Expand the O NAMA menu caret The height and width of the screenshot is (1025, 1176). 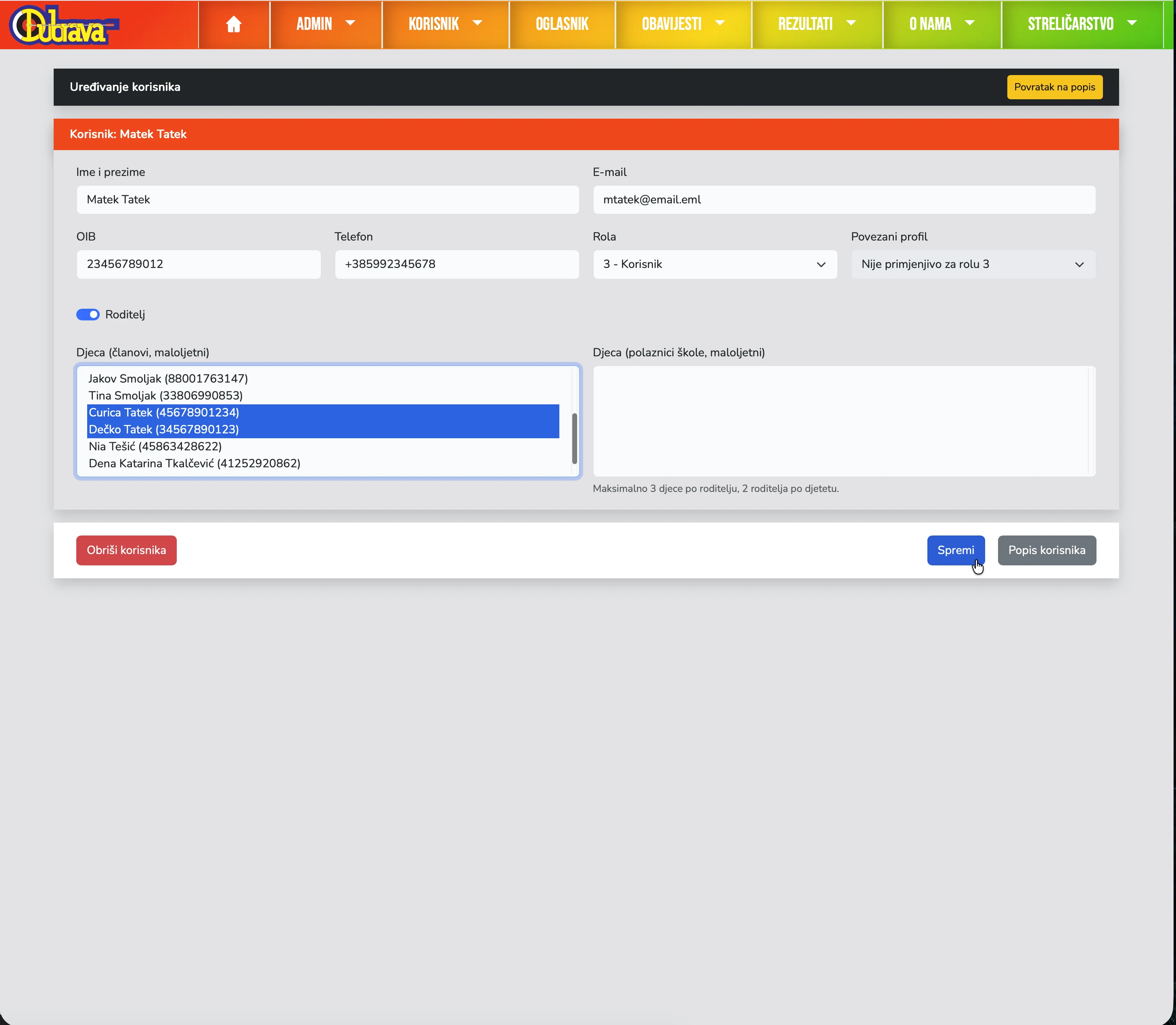(969, 23)
